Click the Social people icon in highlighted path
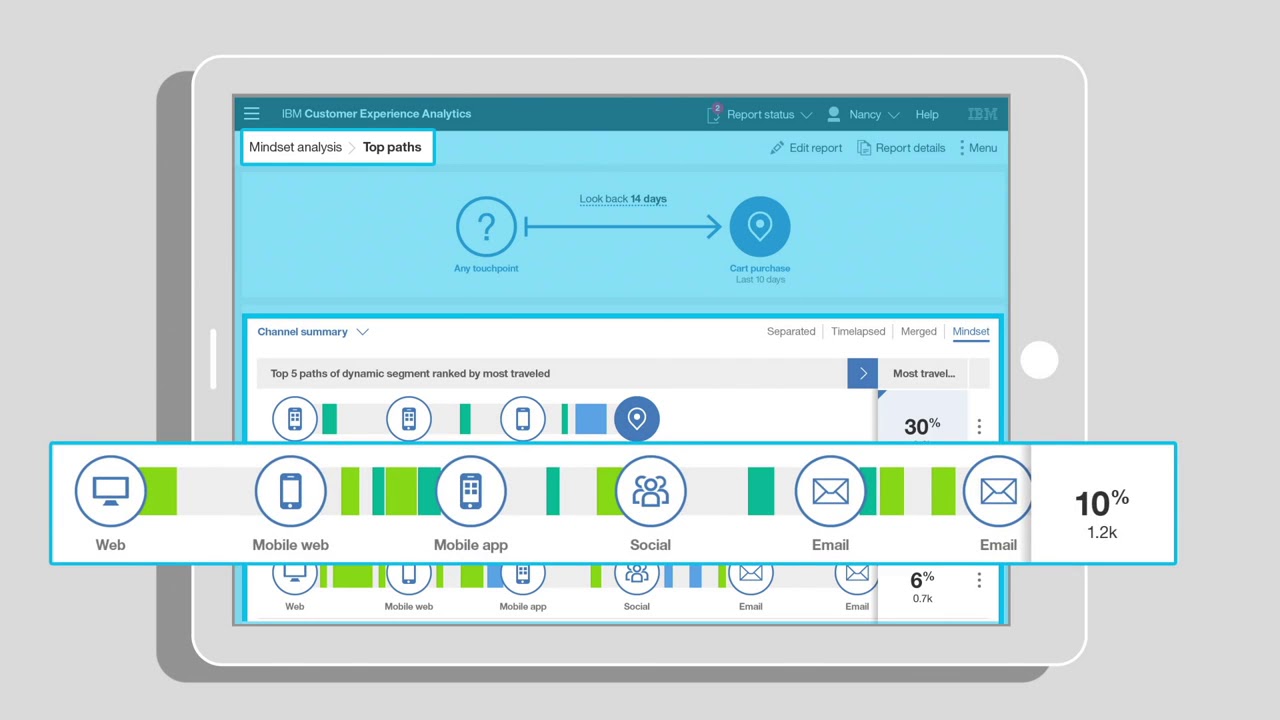1280x720 pixels. 651,491
